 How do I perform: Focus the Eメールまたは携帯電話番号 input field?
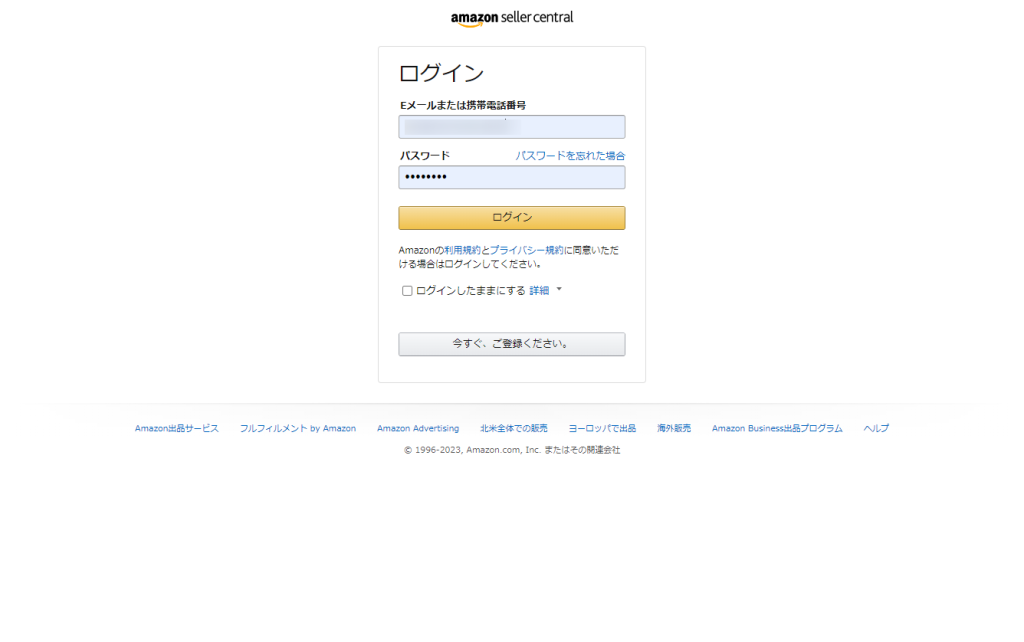pyautogui.click(x=511, y=127)
